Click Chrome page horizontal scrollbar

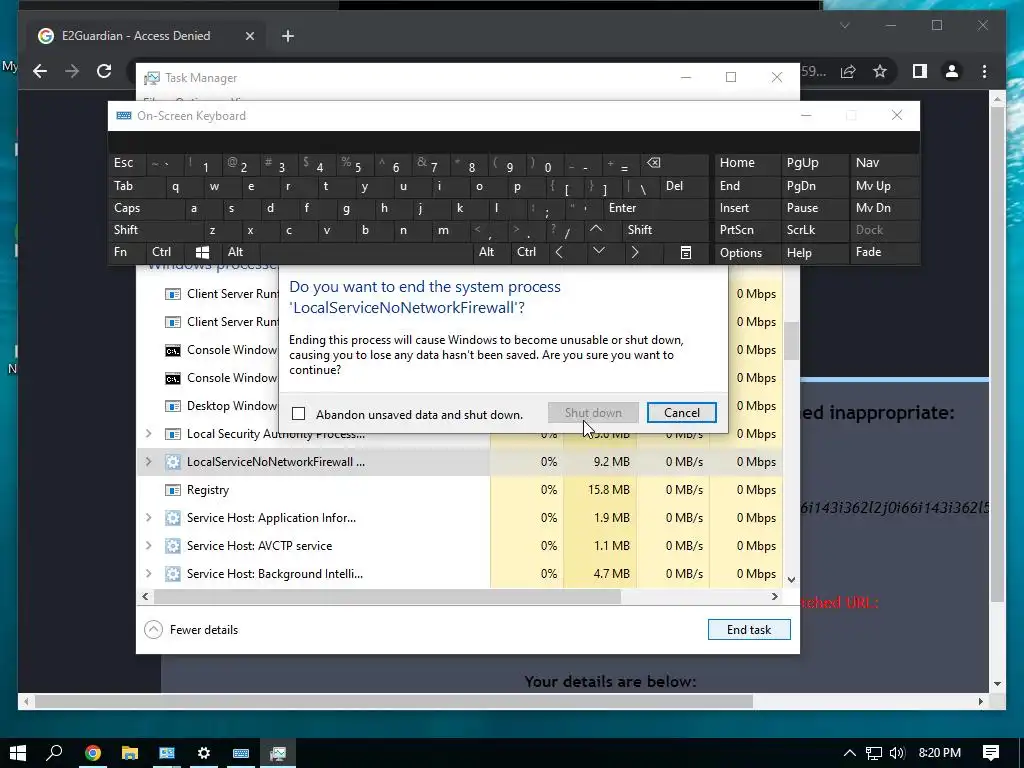[x=394, y=701]
